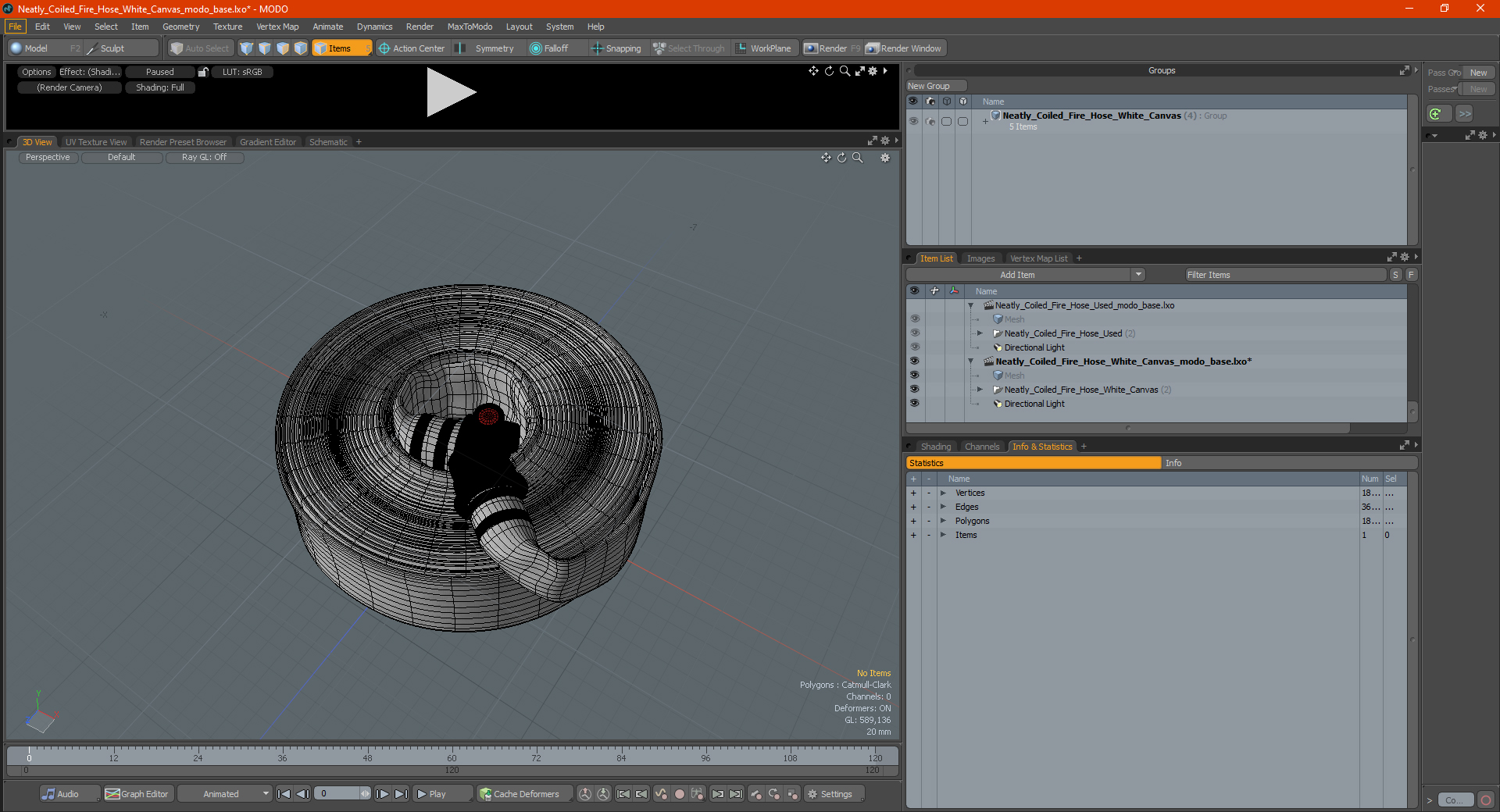Viewport: 1500px width, 812px height.
Task: Open the Animated keying dropdown
Action: tap(225, 794)
